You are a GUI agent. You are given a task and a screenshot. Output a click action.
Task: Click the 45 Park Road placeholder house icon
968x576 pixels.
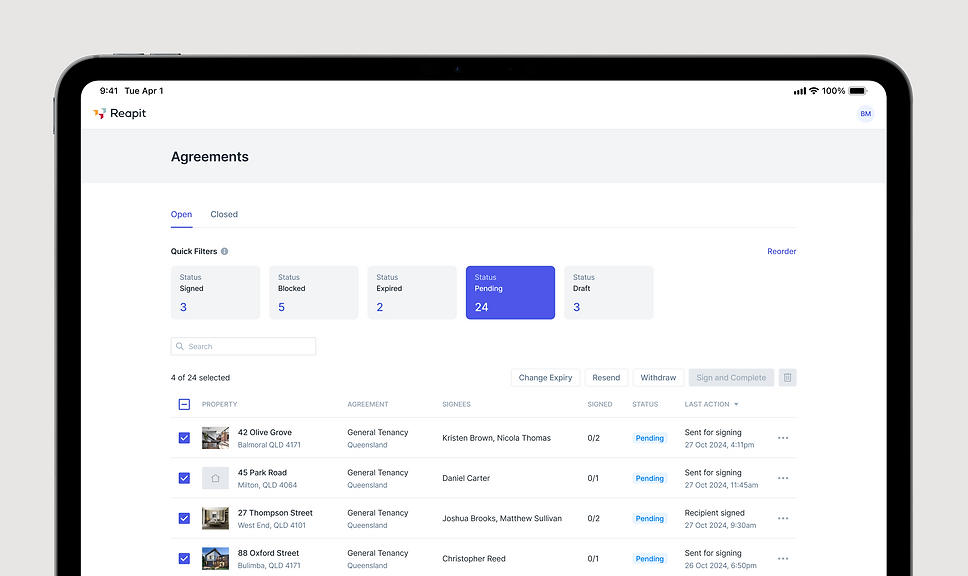215,478
